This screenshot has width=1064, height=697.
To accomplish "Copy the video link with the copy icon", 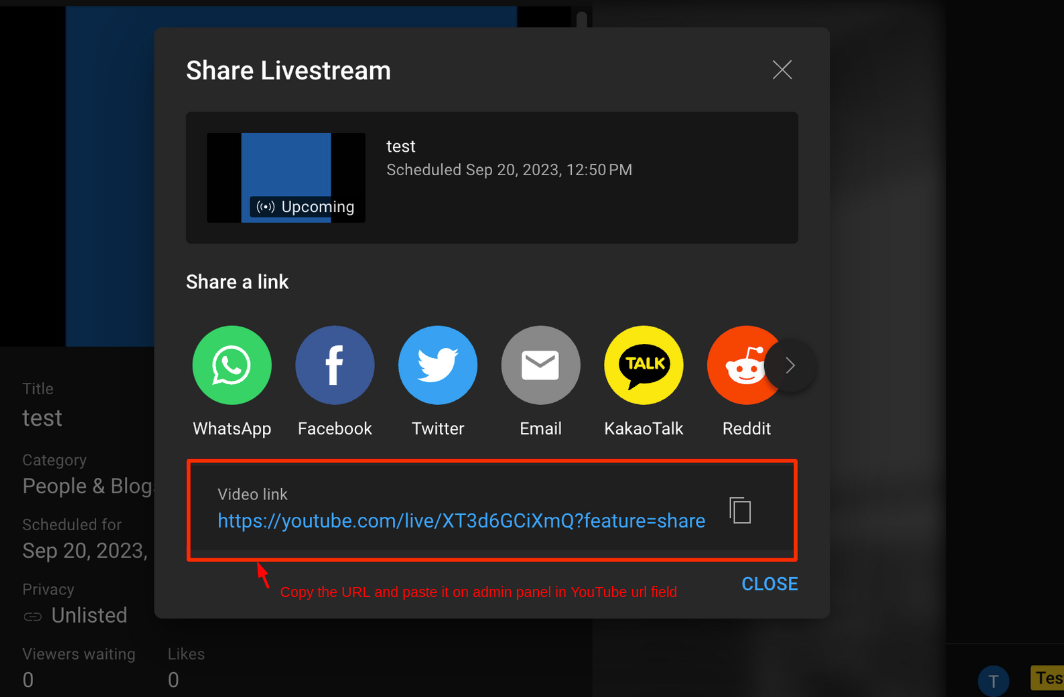I will (740, 510).
